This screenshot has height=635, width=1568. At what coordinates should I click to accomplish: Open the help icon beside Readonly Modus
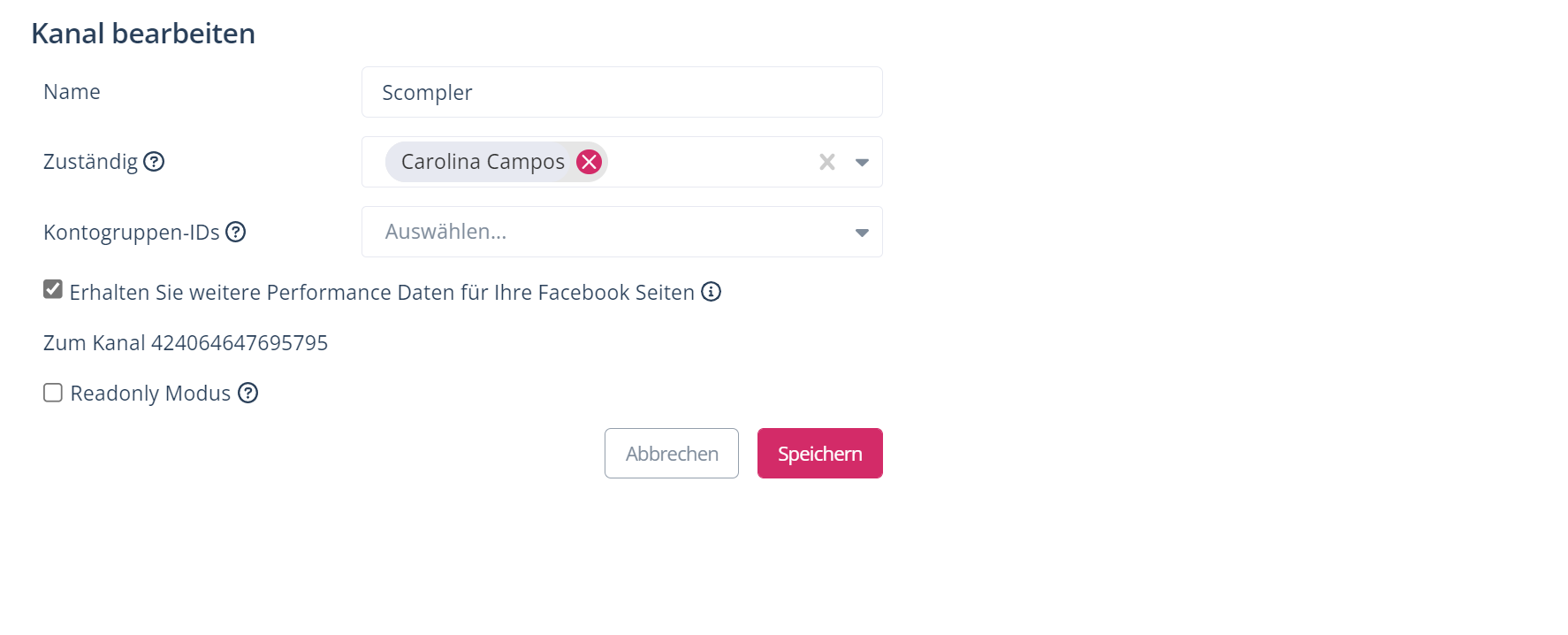coord(248,393)
